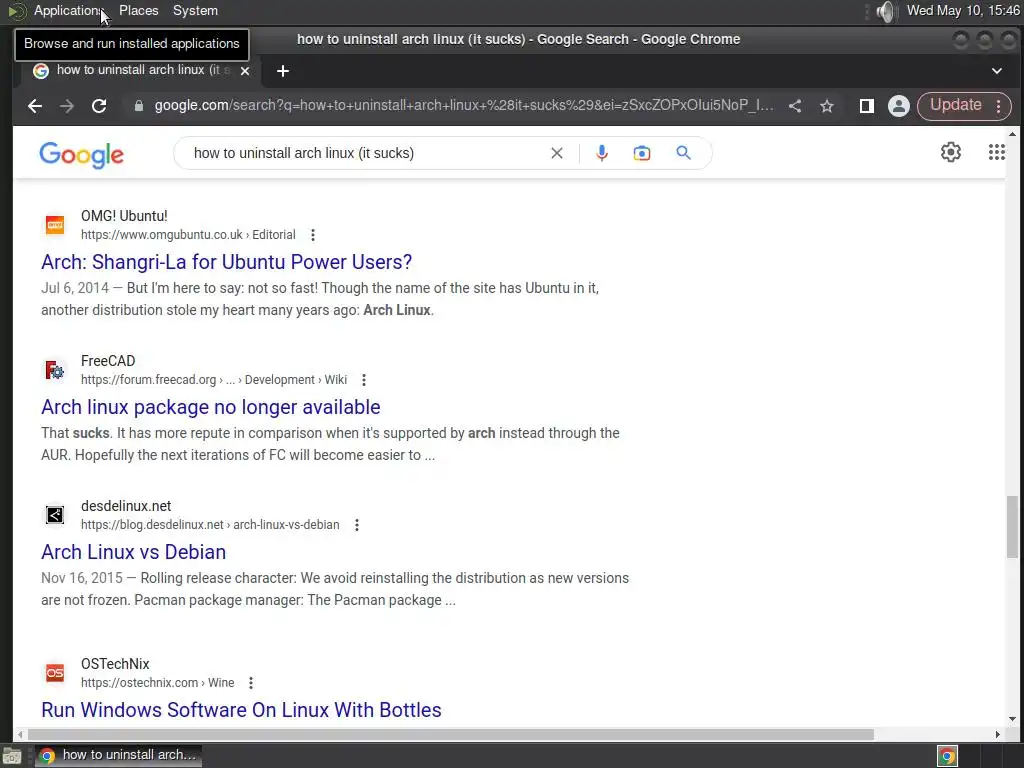1024x768 pixels.
Task: Bookmark this tab with the star
Action: pyautogui.click(x=827, y=106)
